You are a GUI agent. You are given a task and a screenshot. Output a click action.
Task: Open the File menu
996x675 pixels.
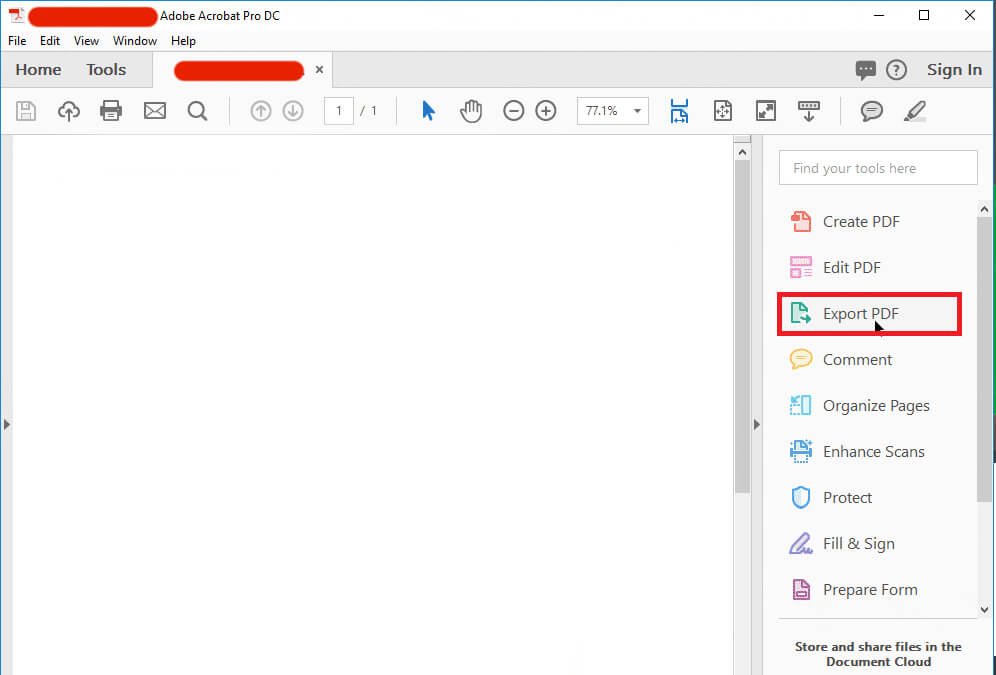coord(17,41)
